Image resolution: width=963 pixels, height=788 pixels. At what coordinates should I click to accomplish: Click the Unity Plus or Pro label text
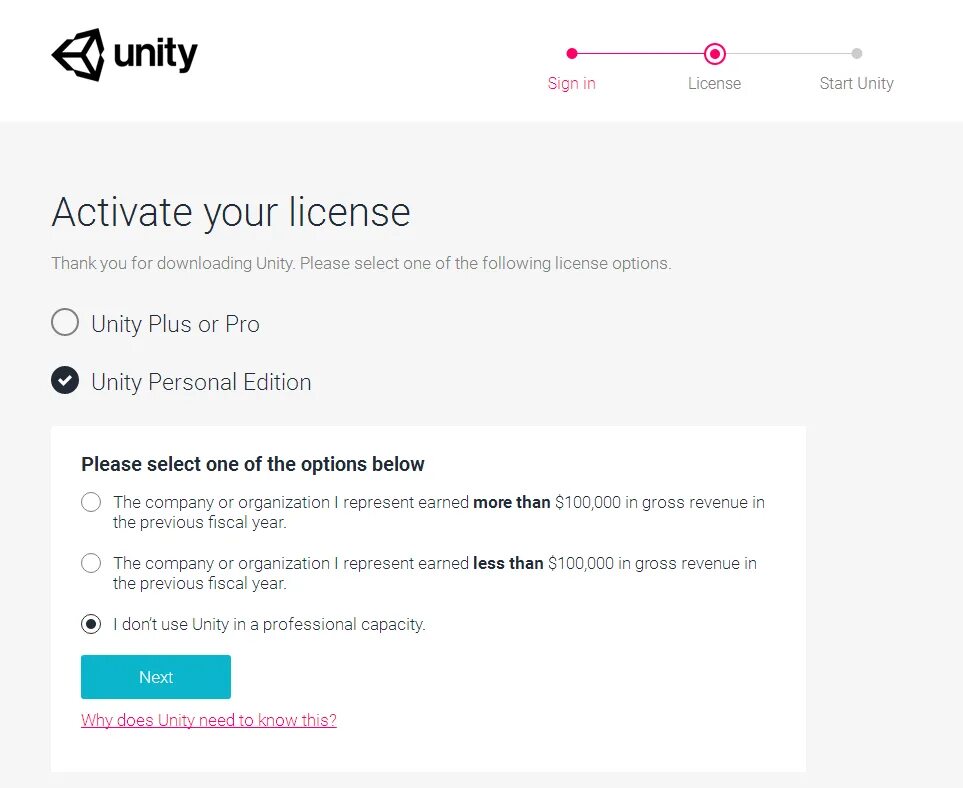pyautogui.click(x=175, y=324)
